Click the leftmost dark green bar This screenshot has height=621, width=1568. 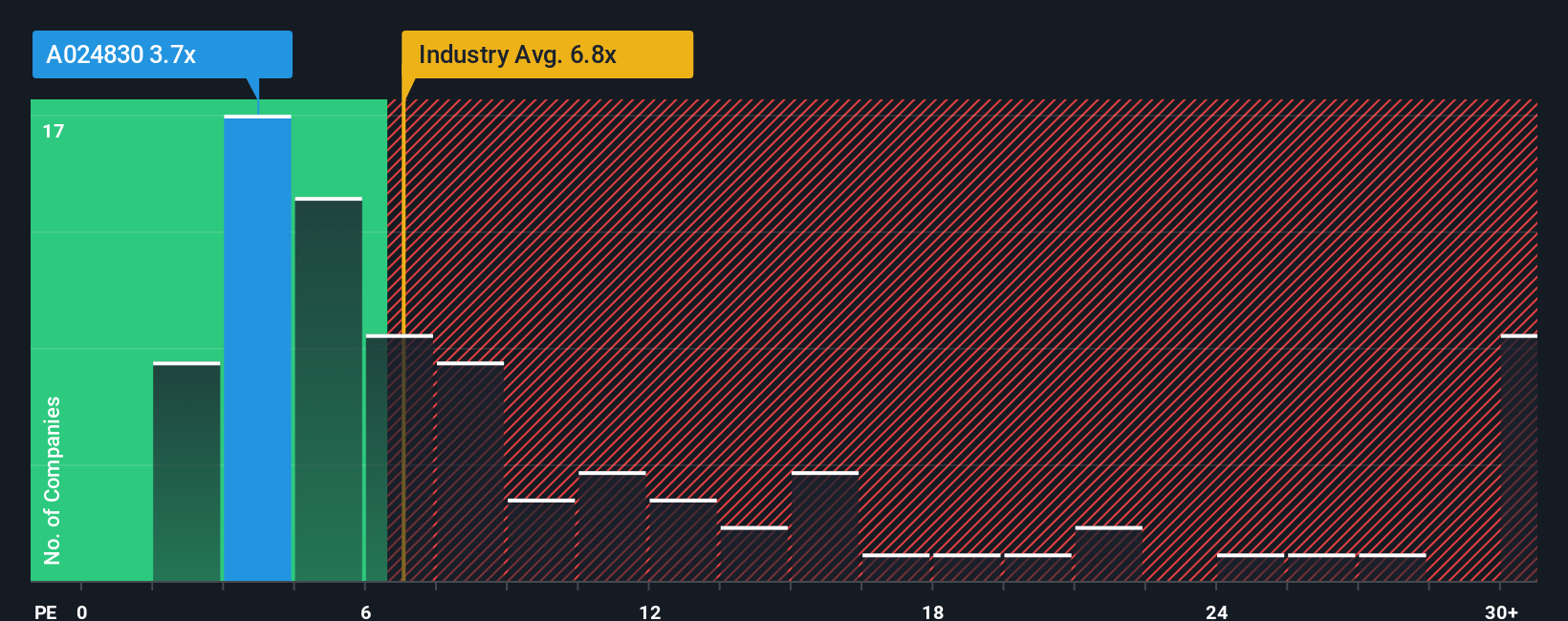pyautogui.click(x=186, y=471)
